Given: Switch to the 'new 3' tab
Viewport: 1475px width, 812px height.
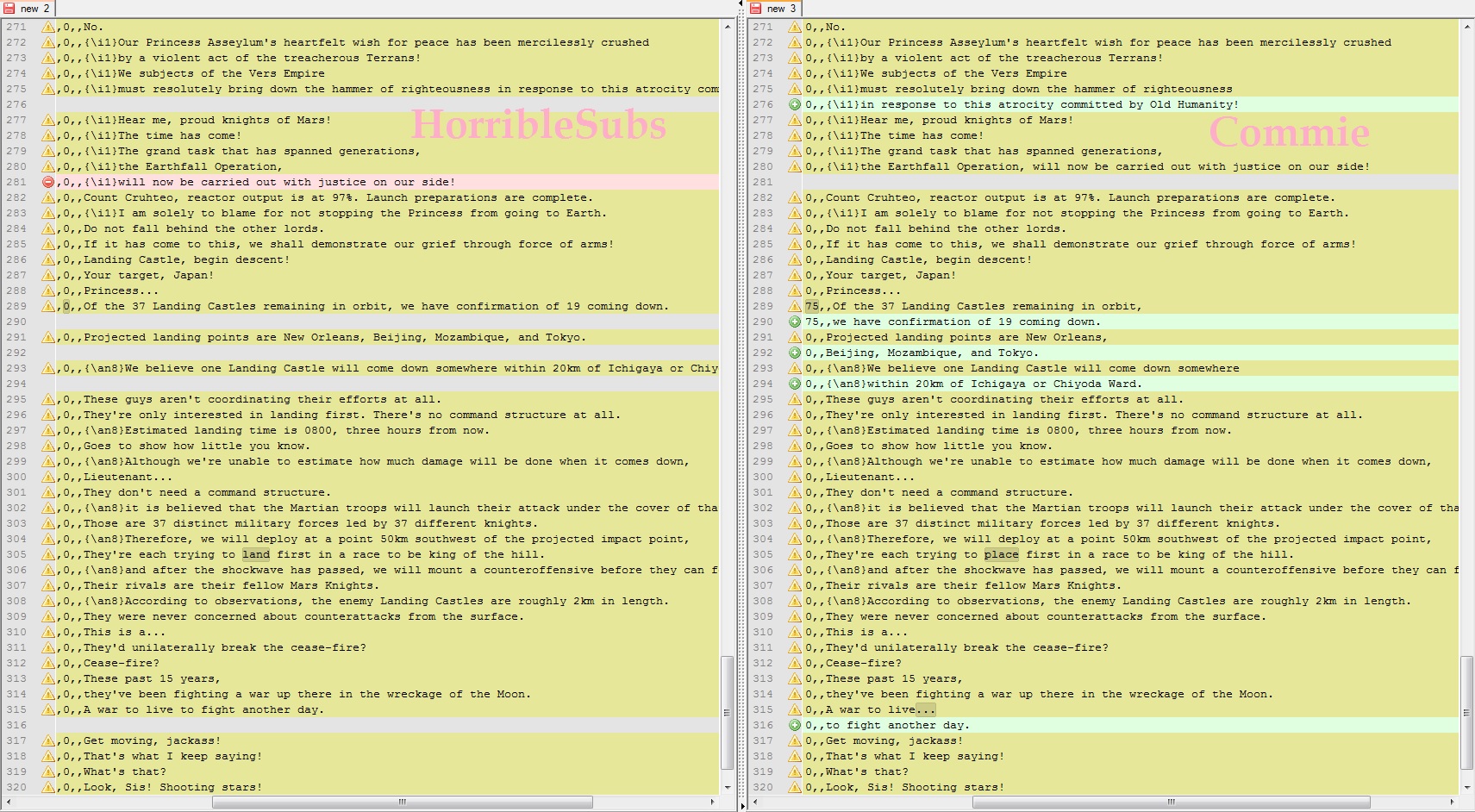Looking at the screenshot, I should (774, 8).
